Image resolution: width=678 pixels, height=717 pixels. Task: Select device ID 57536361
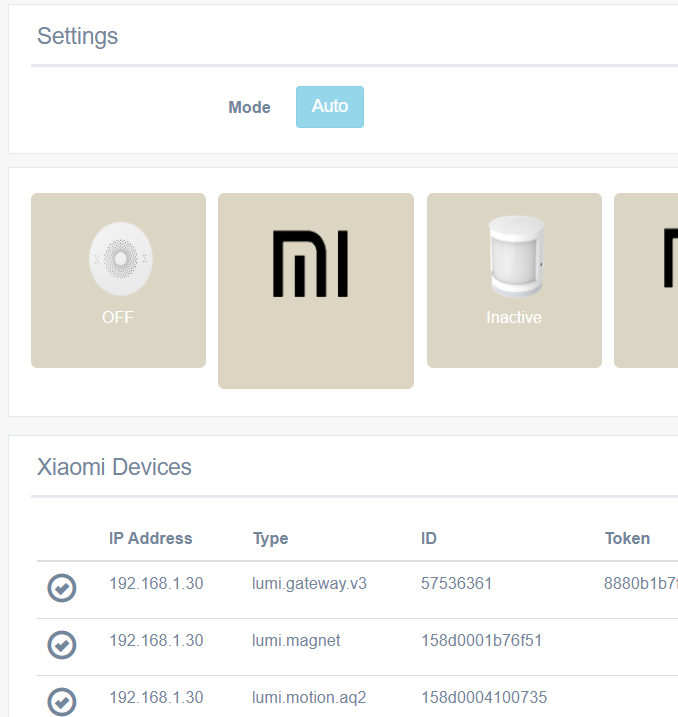456,583
